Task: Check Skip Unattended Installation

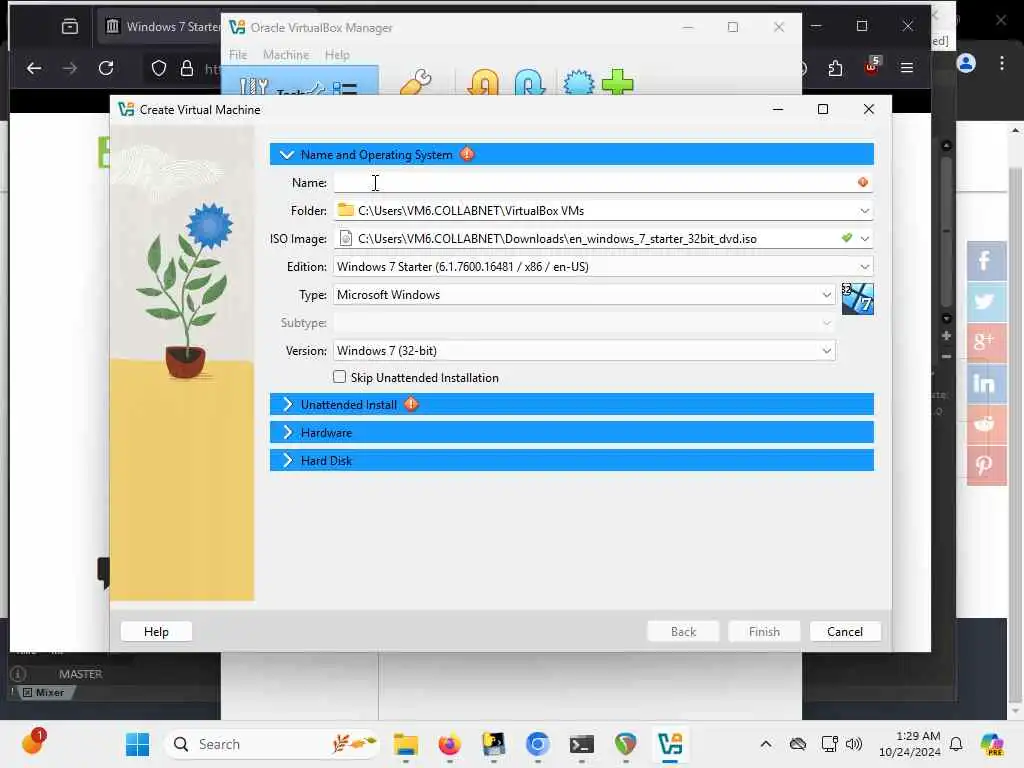Action: pyautogui.click(x=340, y=377)
